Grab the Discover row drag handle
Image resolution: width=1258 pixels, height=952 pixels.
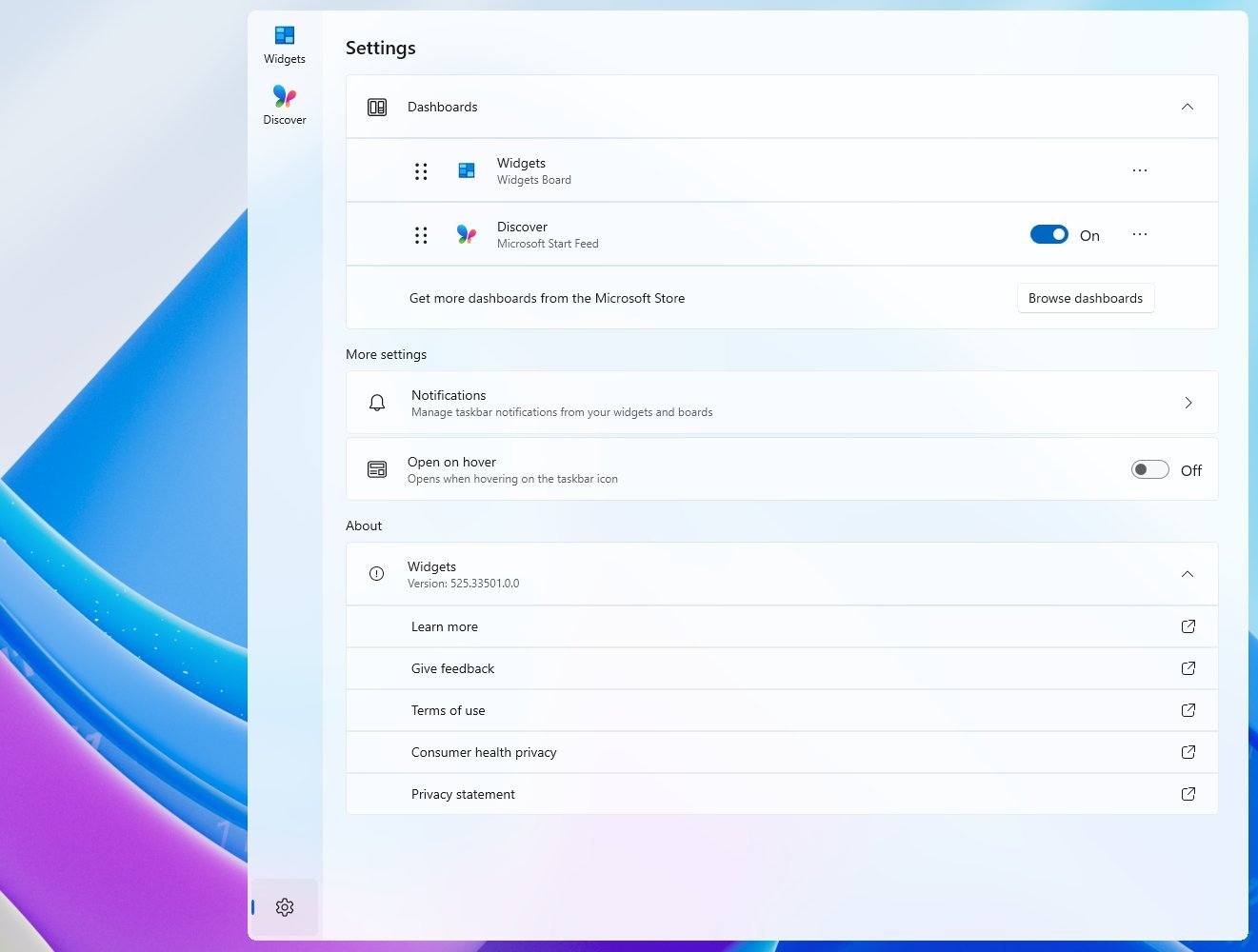click(x=421, y=234)
